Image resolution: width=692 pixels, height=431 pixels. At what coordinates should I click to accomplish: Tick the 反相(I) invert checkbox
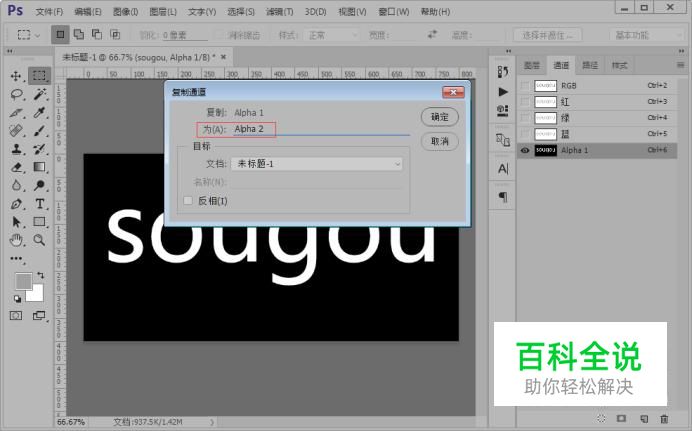pyautogui.click(x=188, y=201)
